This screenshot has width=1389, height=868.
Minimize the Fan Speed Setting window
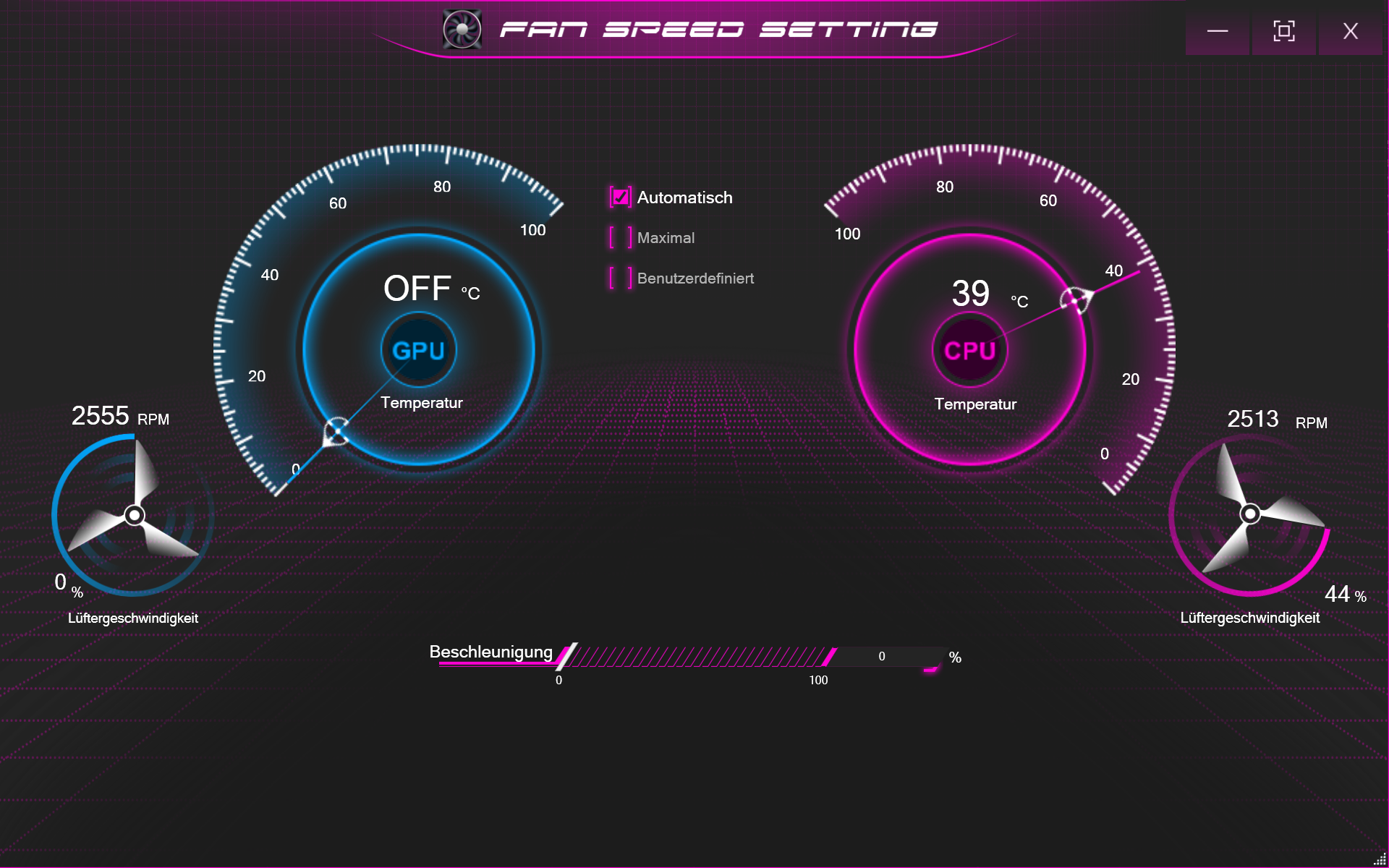[1218, 31]
